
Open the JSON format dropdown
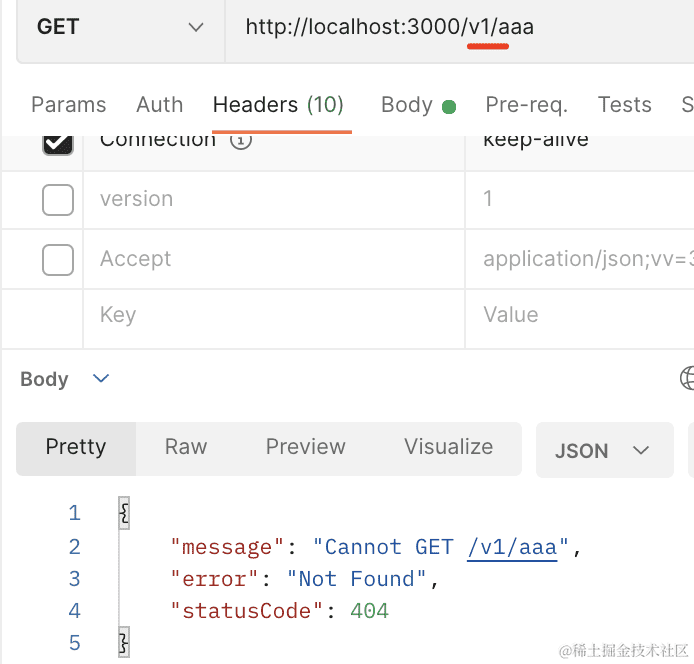[x=603, y=450]
